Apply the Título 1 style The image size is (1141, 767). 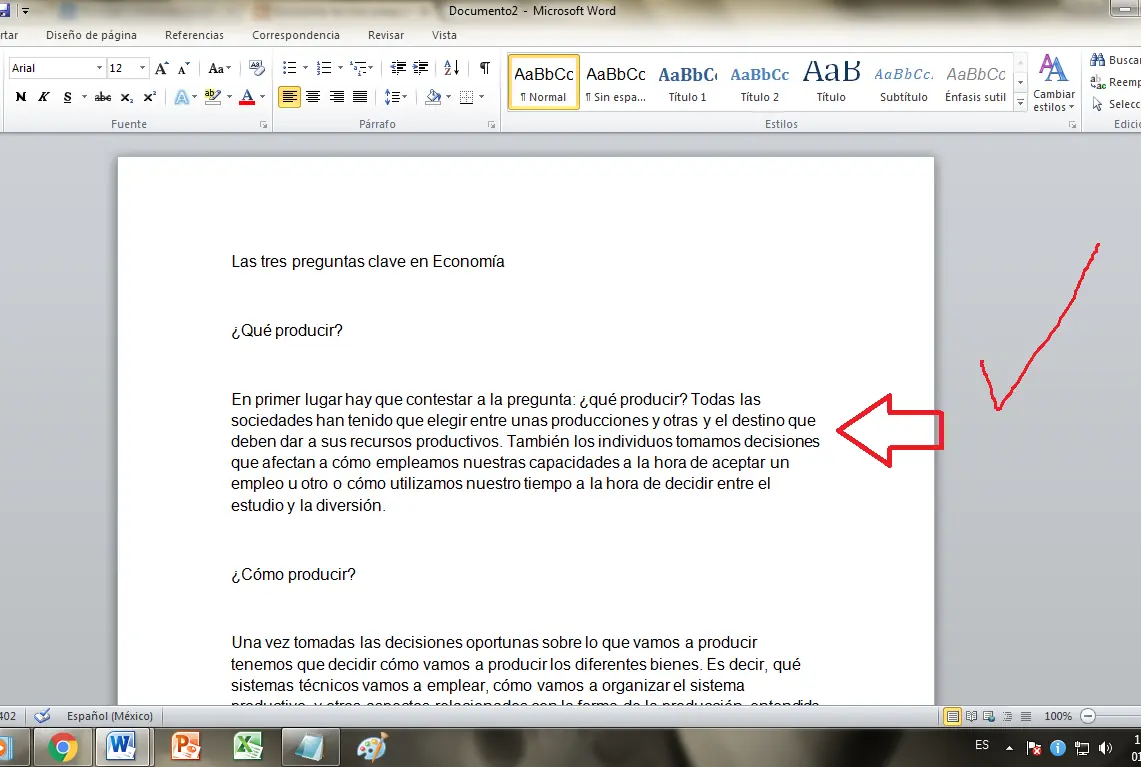click(x=688, y=82)
